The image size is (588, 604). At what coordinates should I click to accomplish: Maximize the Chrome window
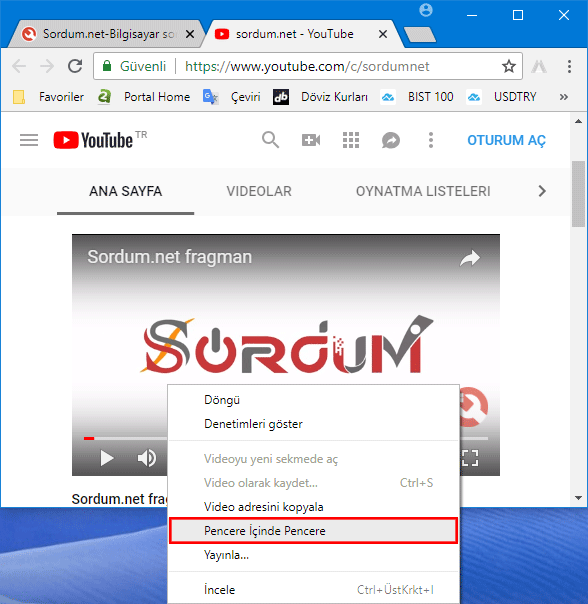(x=518, y=15)
